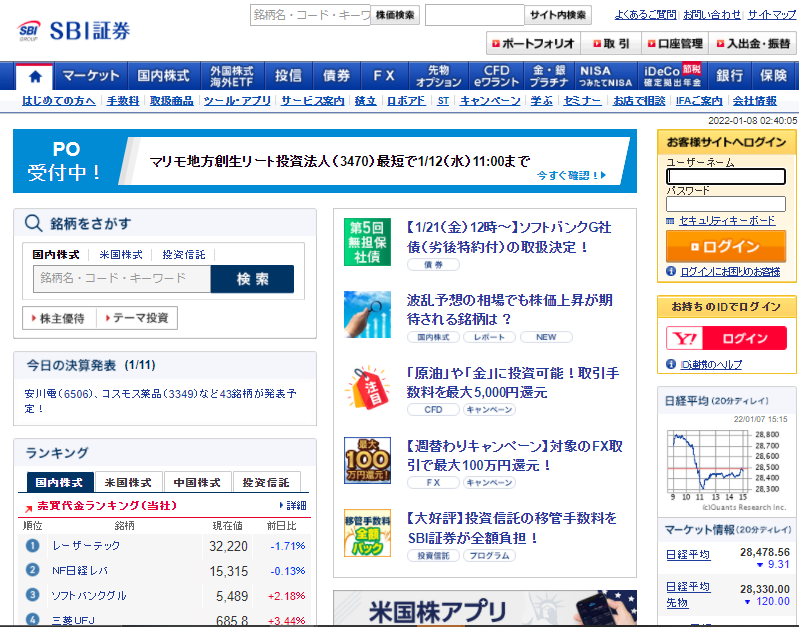The image size is (799, 627).
Task: Click the Yahoo Y! login icon
Action: [684, 338]
